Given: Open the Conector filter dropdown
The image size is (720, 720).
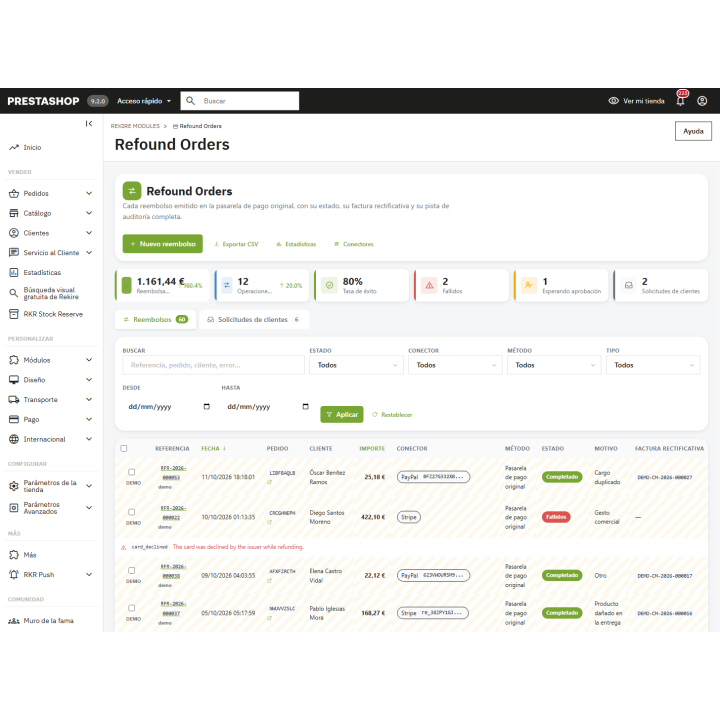Looking at the screenshot, I should point(455,365).
